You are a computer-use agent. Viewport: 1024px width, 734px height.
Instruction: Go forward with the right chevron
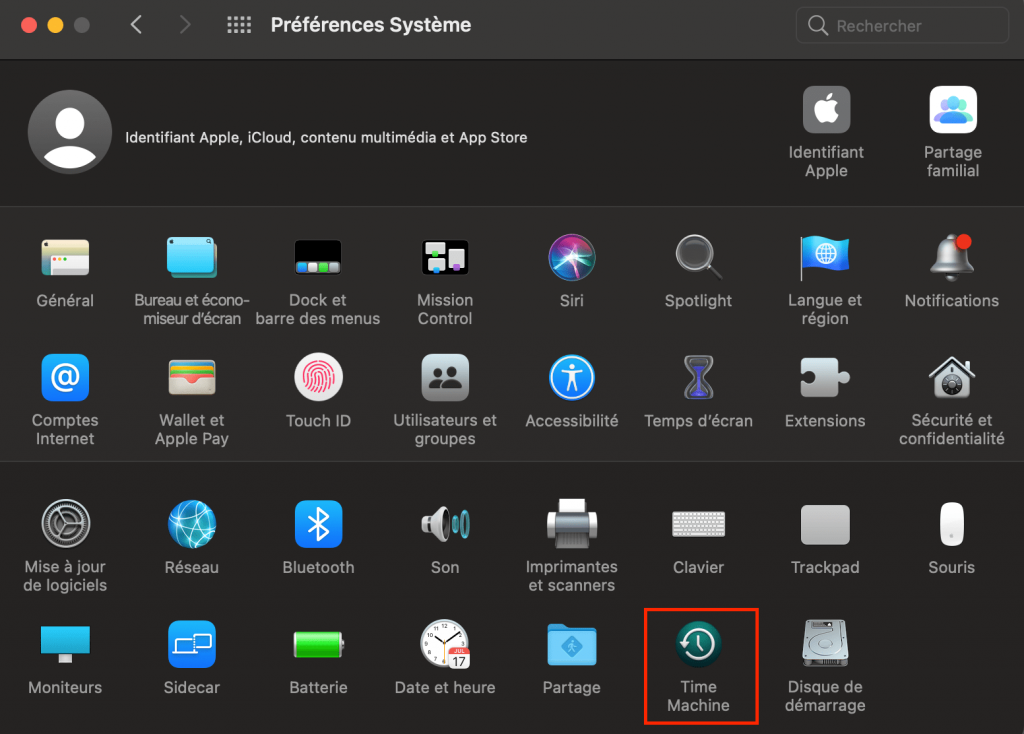pos(185,25)
